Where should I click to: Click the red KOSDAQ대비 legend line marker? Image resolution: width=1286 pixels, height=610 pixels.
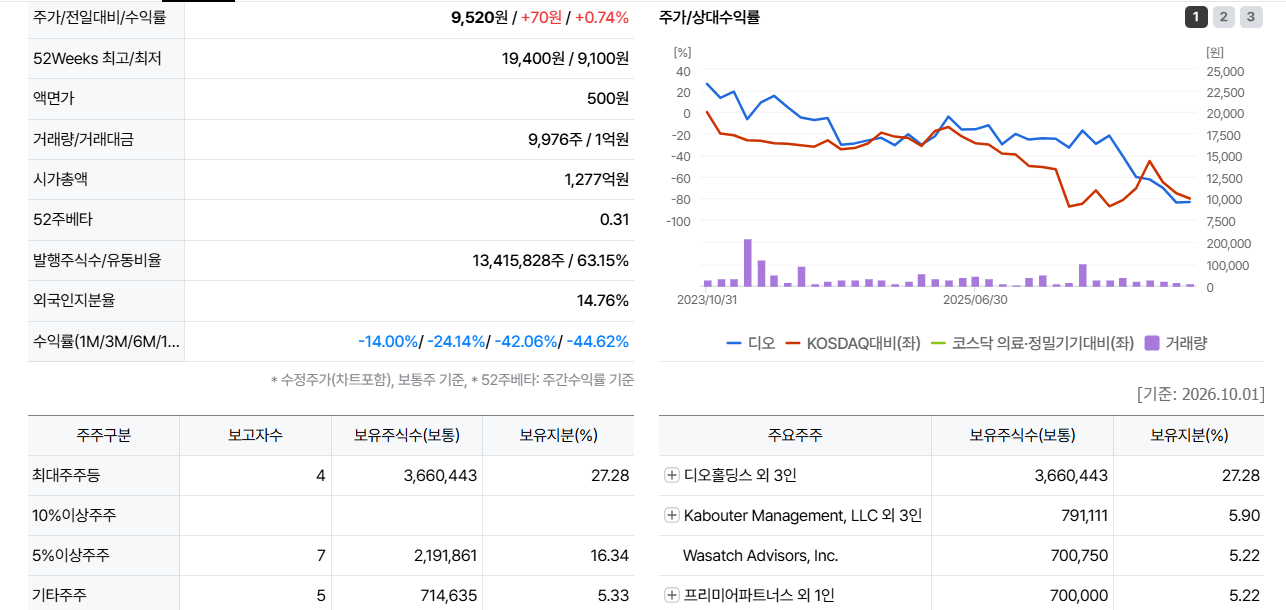pos(795,343)
